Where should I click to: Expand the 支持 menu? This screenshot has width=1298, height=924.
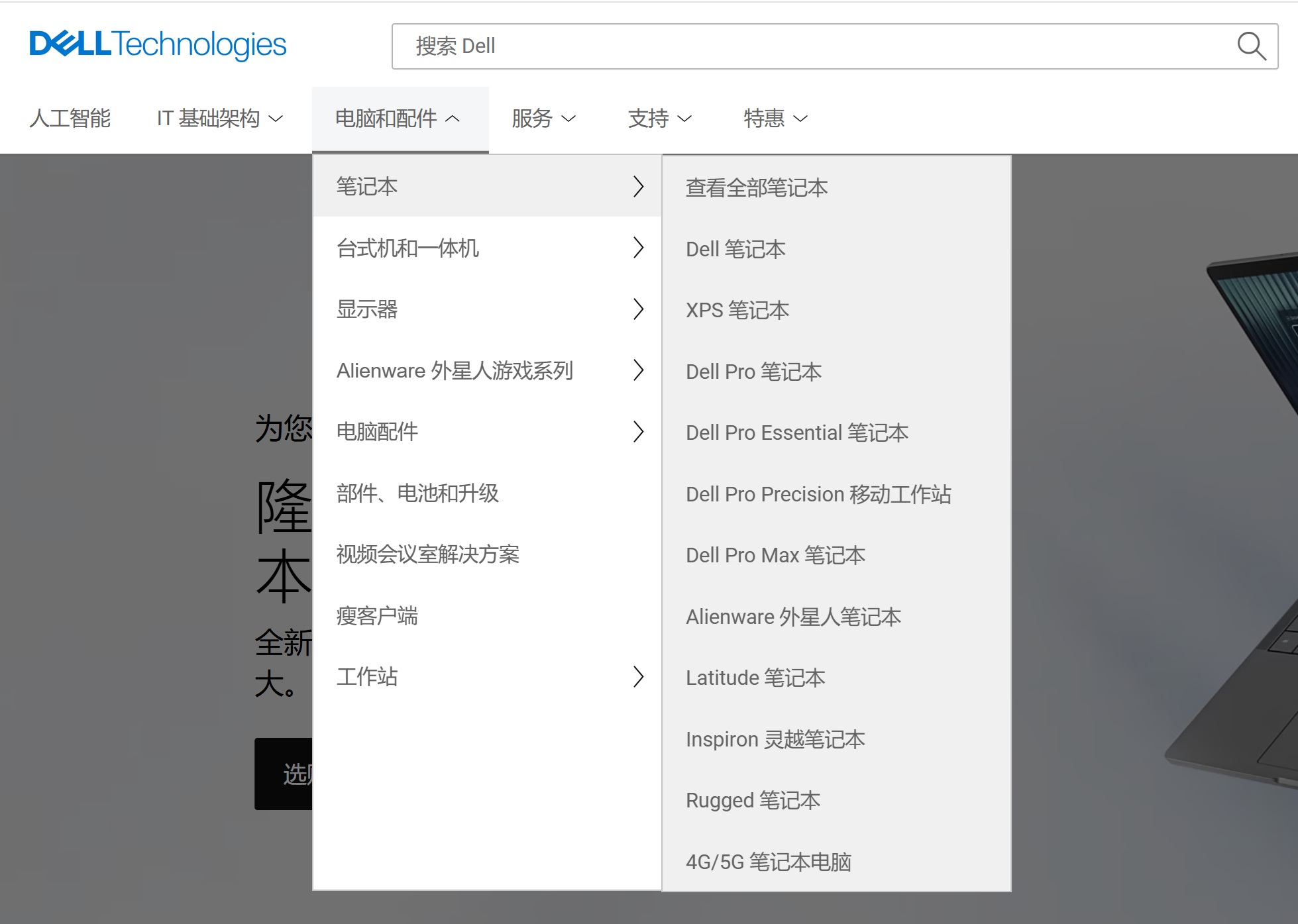(x=660, y=119)
